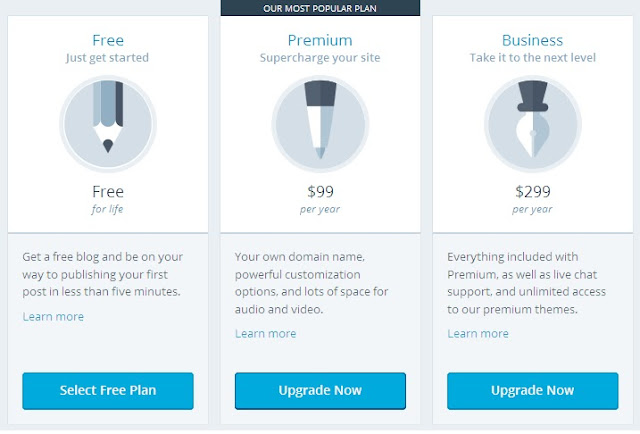The image size is (640, 434).
Task: Click the fountain pen nib Business icon
Action: (533, 123)
